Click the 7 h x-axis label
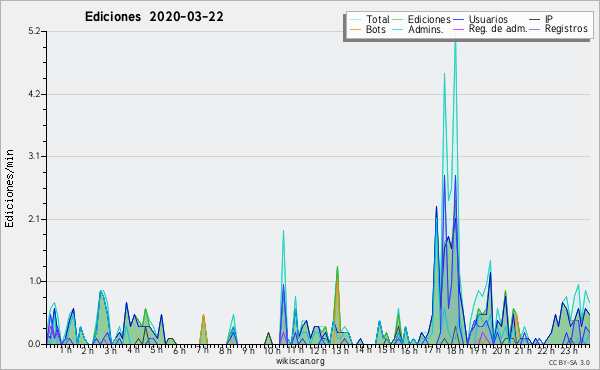Screen dimensions: 600x370 (x=202, y=350)
